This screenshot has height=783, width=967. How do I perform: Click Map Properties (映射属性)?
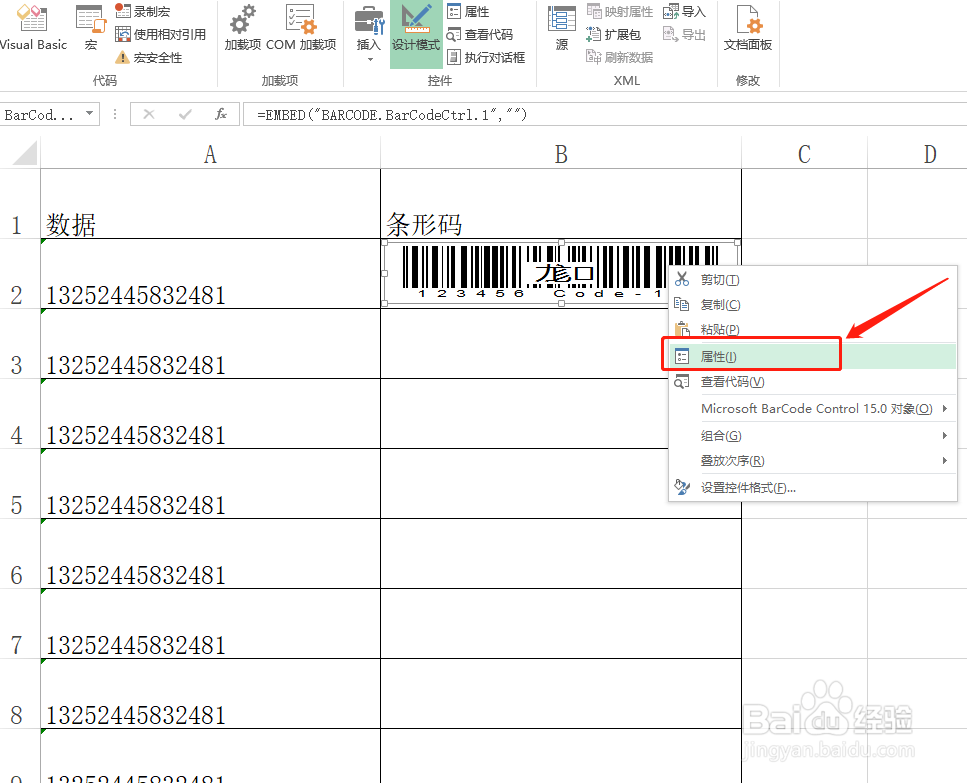click(x=619, y=11)
